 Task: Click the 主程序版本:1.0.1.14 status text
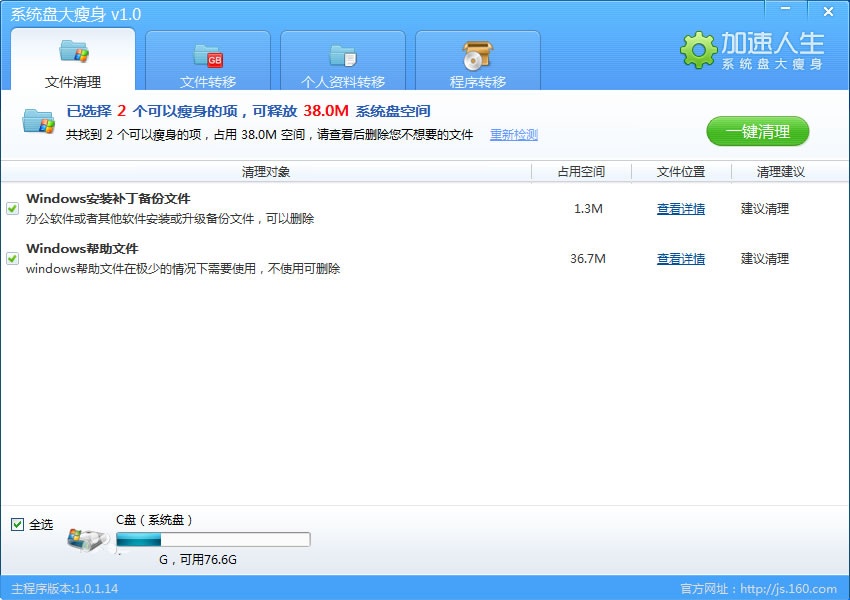(65, 589)
